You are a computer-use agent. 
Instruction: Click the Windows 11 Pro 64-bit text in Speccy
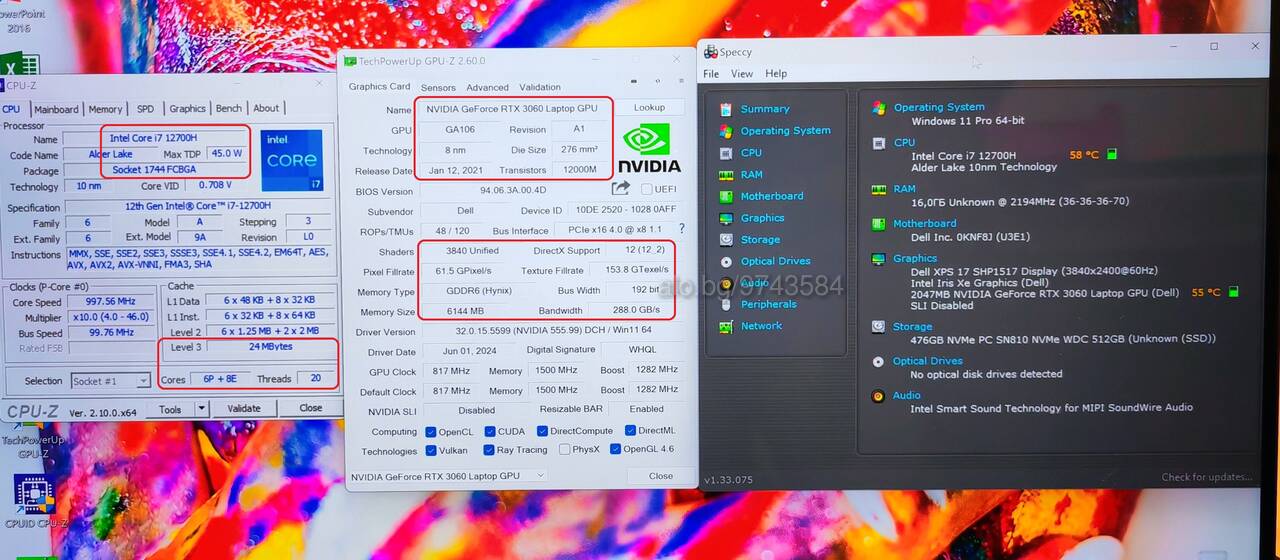(x=968, y=121)
